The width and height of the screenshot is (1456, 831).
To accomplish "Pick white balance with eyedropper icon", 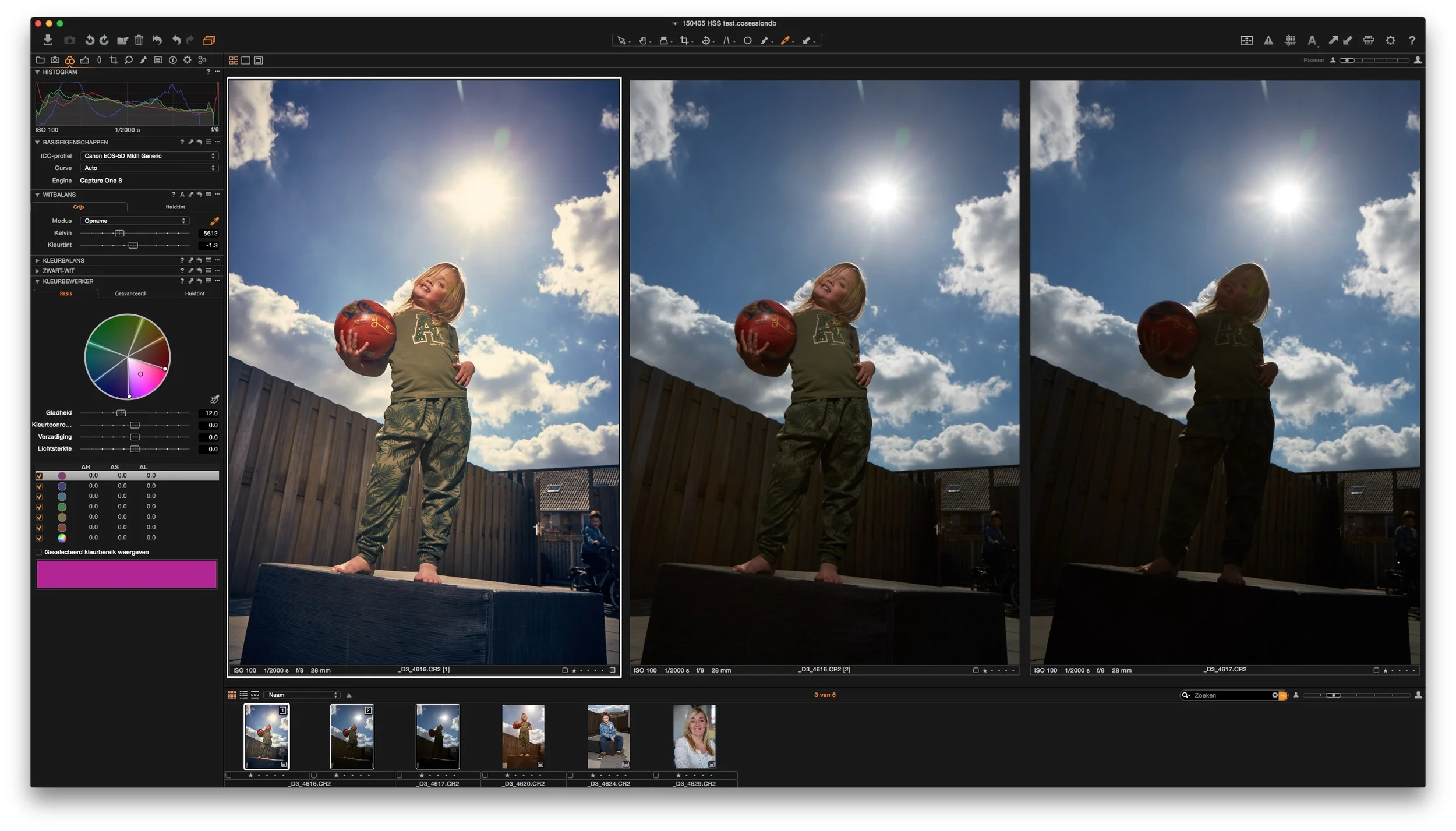I will (x=214, y=221).
